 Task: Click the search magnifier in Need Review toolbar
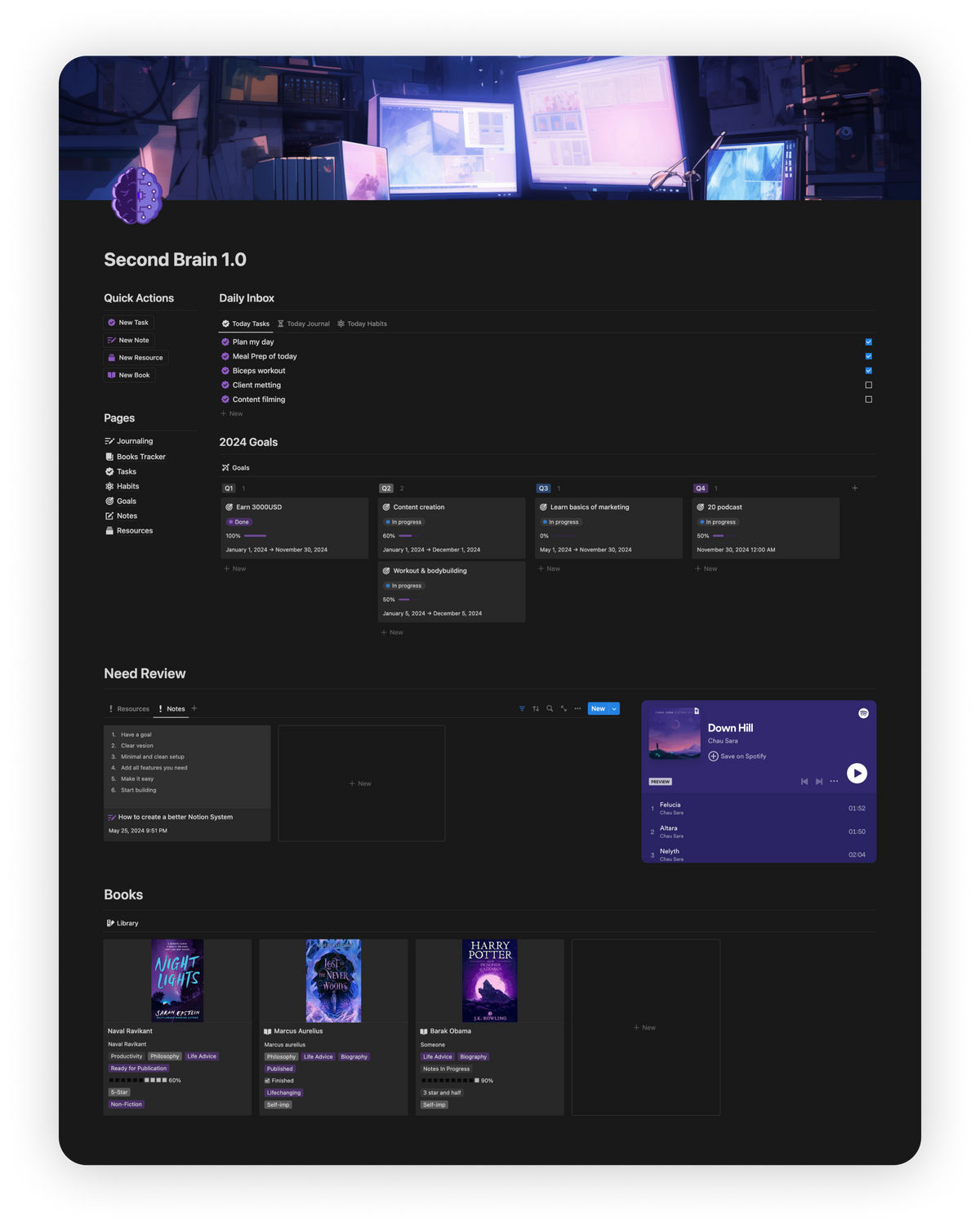550,708
